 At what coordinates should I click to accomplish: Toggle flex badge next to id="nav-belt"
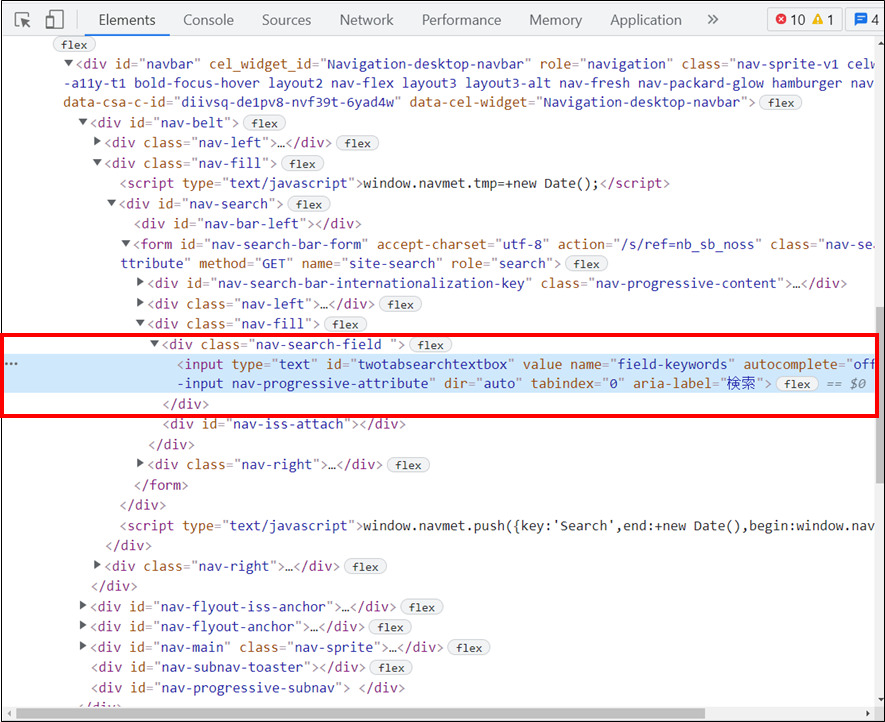point(264,123)
